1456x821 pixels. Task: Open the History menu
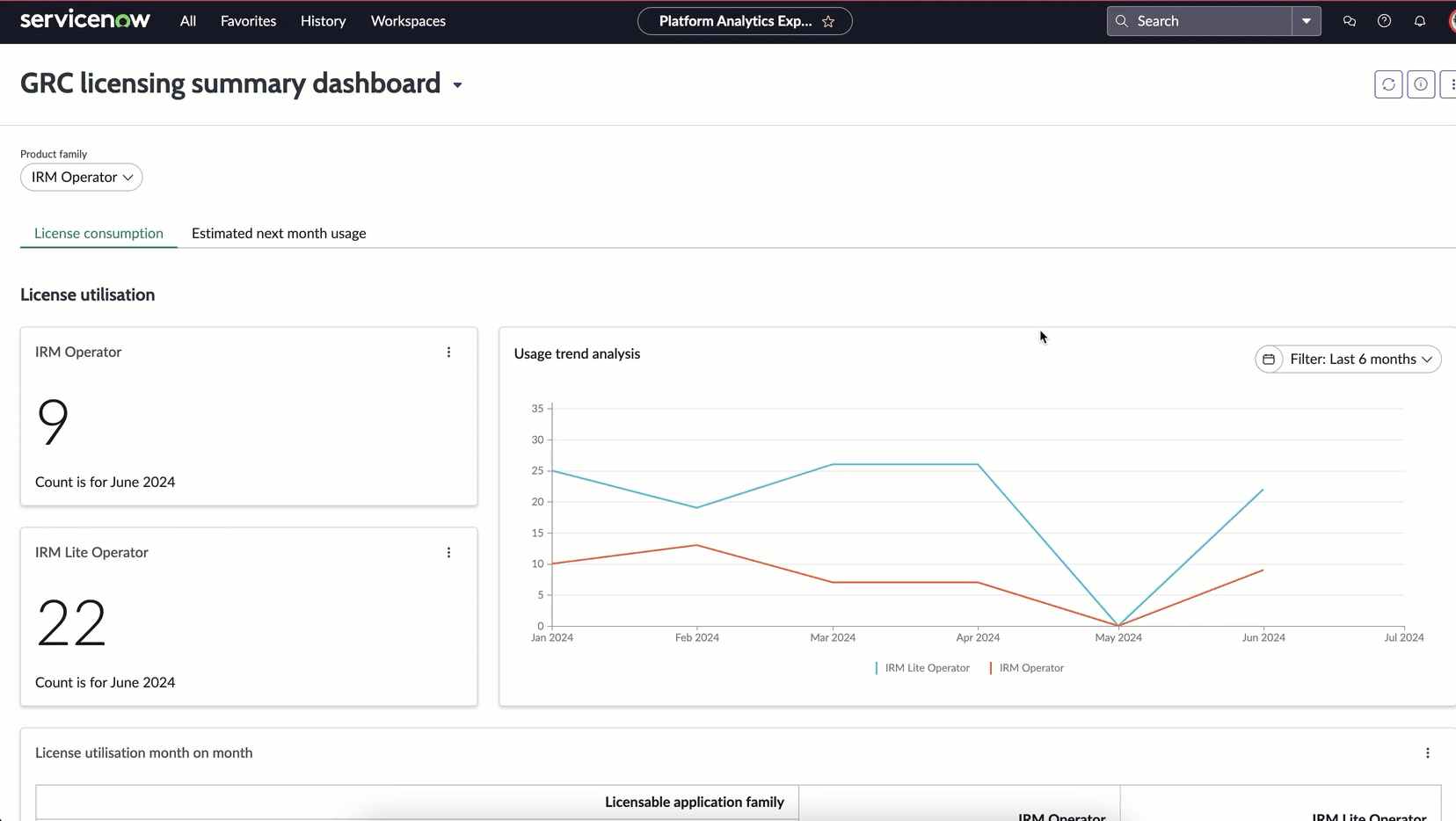tap(324, 21)
